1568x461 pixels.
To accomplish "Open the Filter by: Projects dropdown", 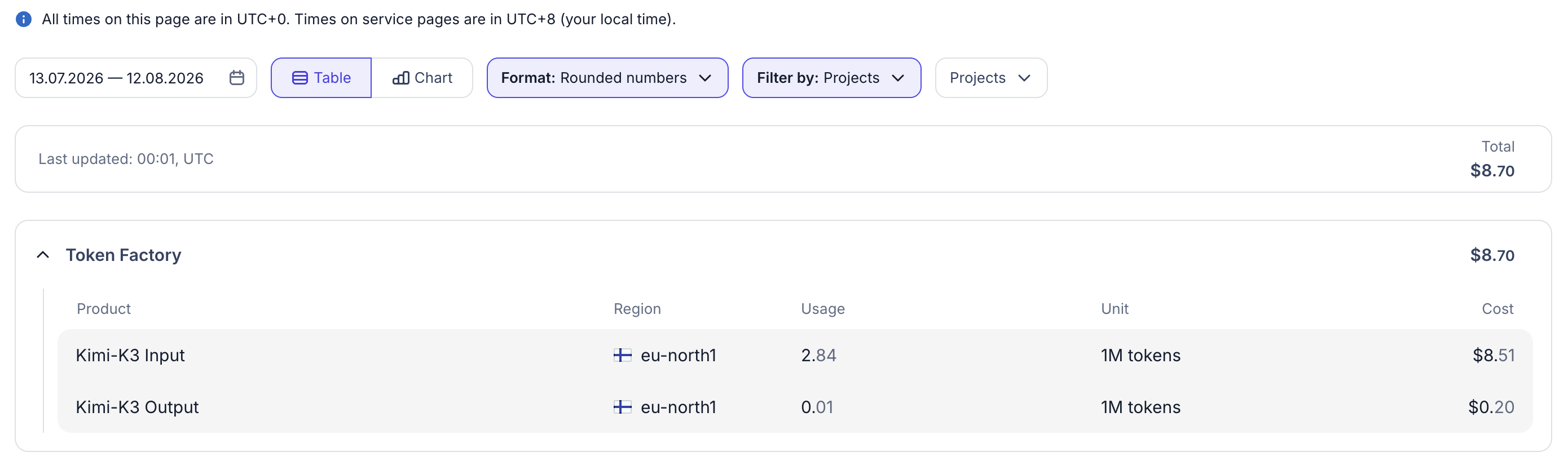I will tap(831, 78).
